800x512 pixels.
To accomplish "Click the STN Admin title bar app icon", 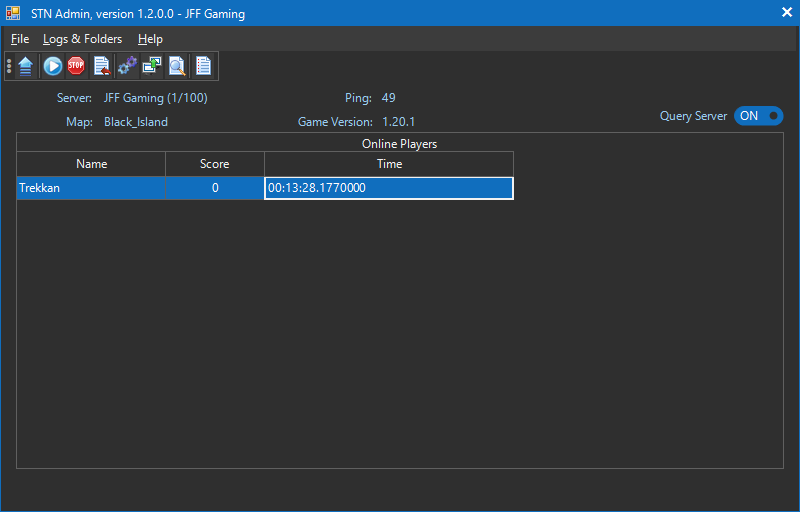I will click(14, 13).
